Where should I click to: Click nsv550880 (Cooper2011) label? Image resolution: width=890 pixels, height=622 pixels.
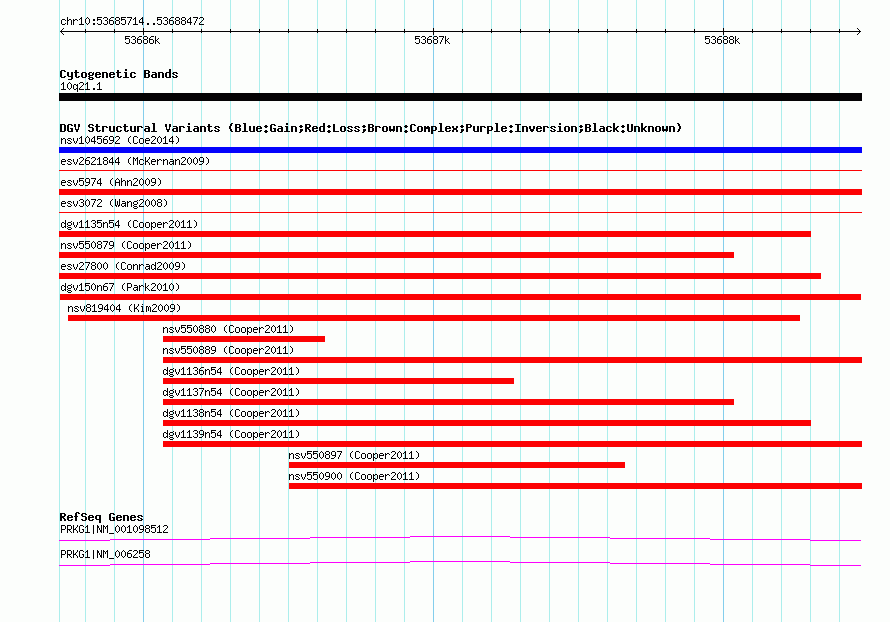(x=228, y=329)
